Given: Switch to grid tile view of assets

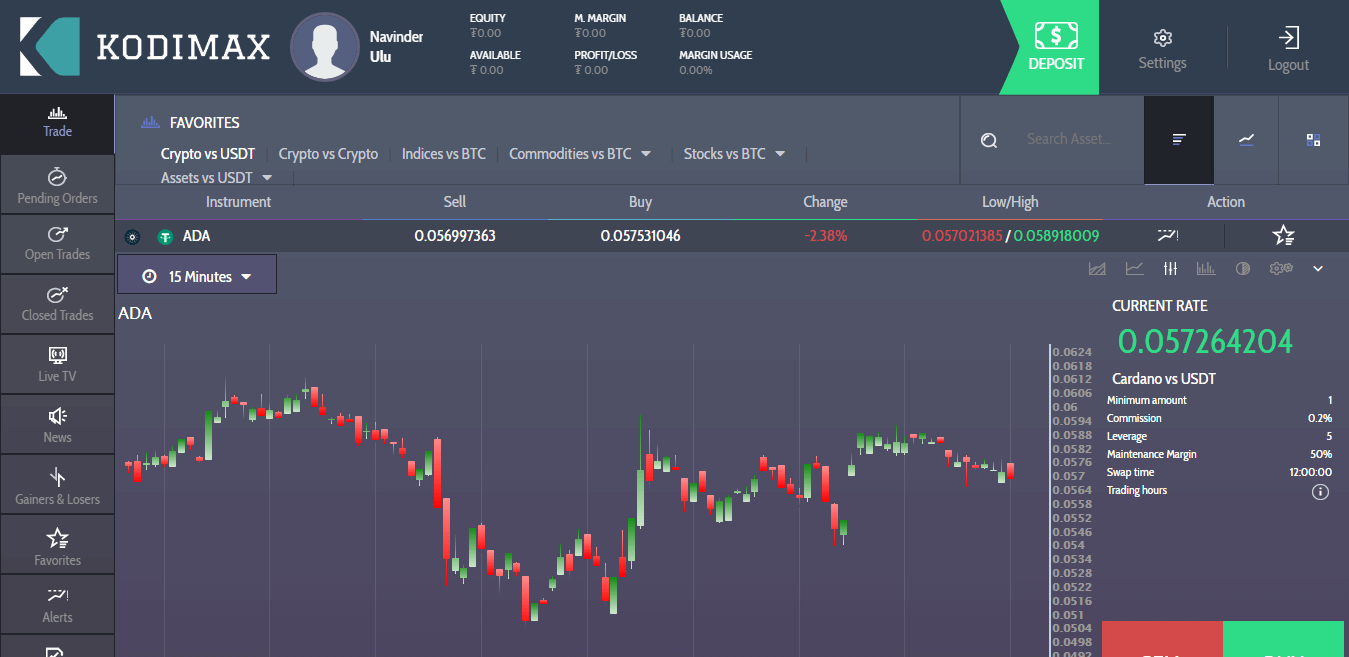Looking at the screenshot, I should 1313,140.
